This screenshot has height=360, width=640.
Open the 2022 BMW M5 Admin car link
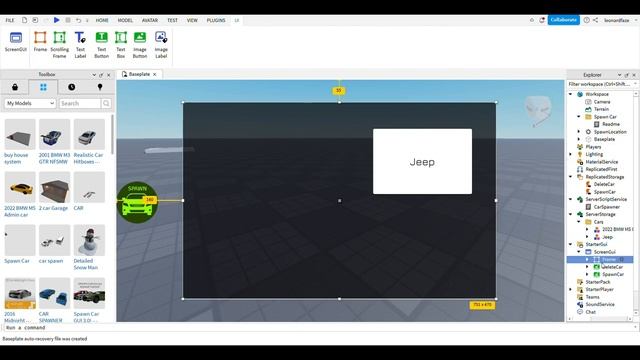pyautogui.click(x=20, y=211)
